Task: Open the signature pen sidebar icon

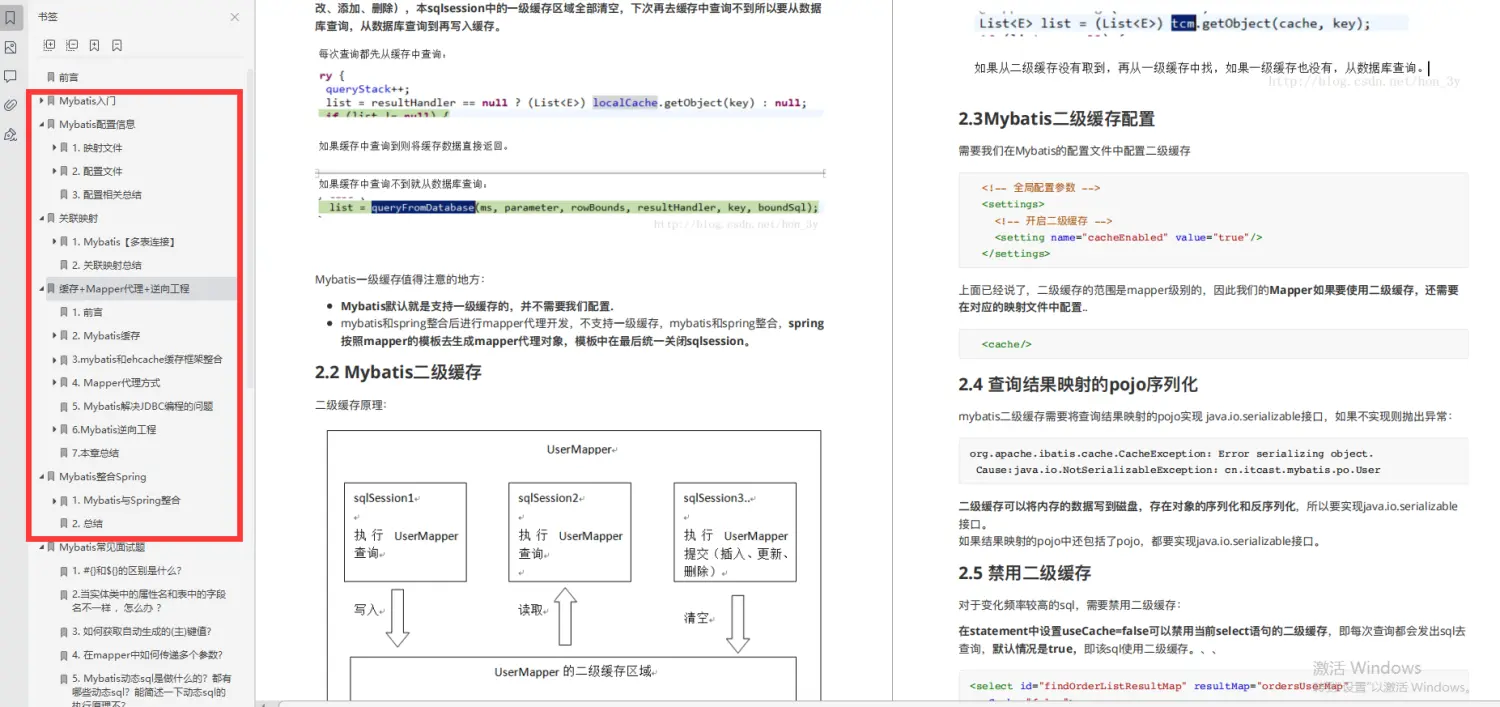Action: (10, 134)
